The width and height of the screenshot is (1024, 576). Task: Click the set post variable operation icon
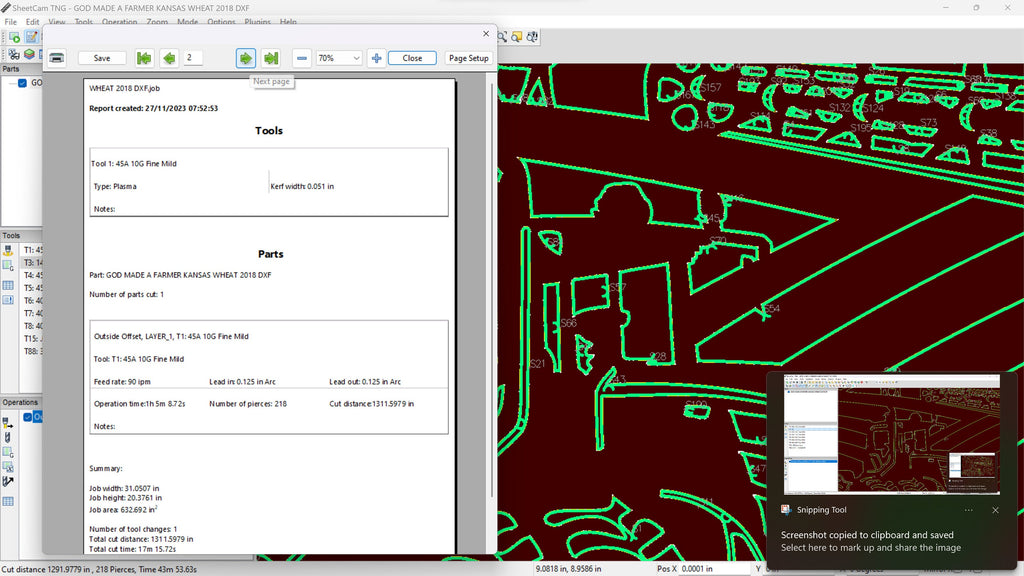[8, 466]
